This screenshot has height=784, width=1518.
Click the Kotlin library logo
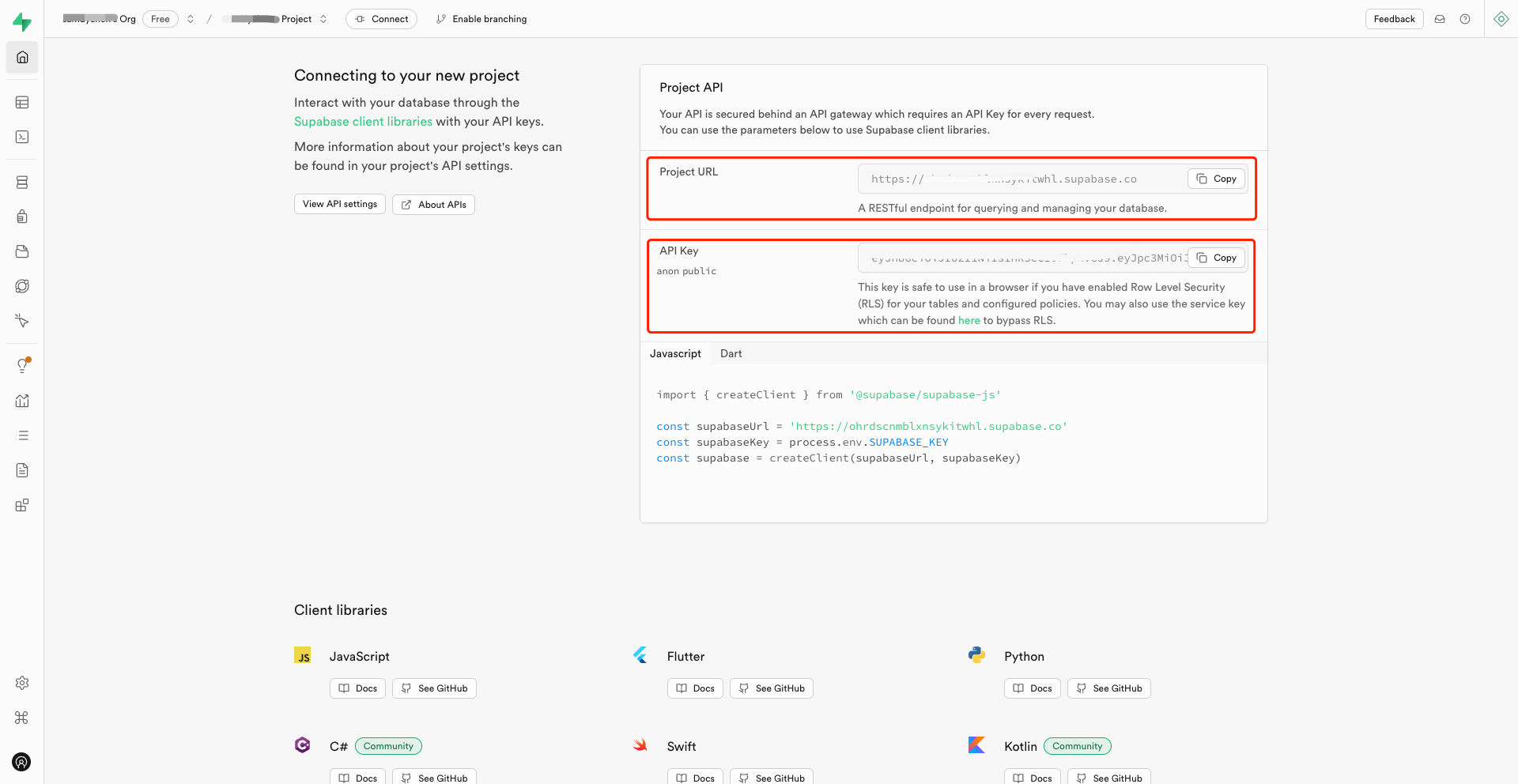pyautogui.click(x=977, y=745)
